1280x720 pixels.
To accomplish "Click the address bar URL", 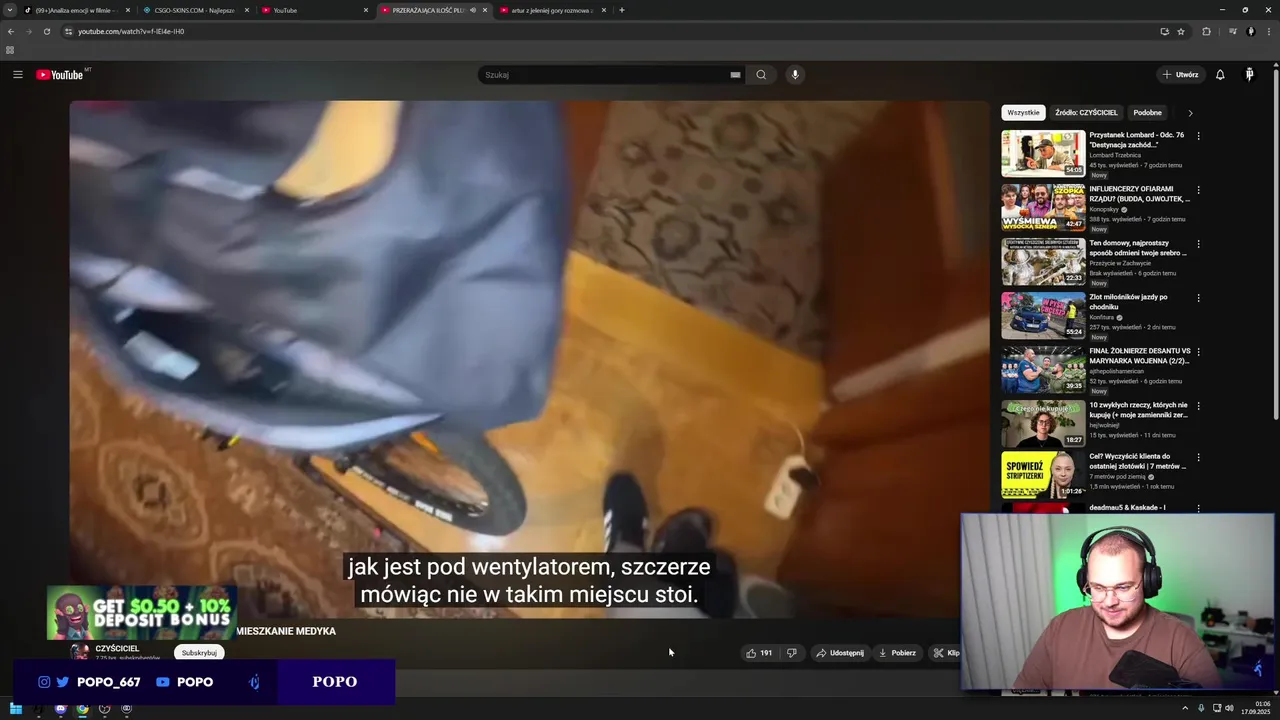I will [x=131, y=31].
